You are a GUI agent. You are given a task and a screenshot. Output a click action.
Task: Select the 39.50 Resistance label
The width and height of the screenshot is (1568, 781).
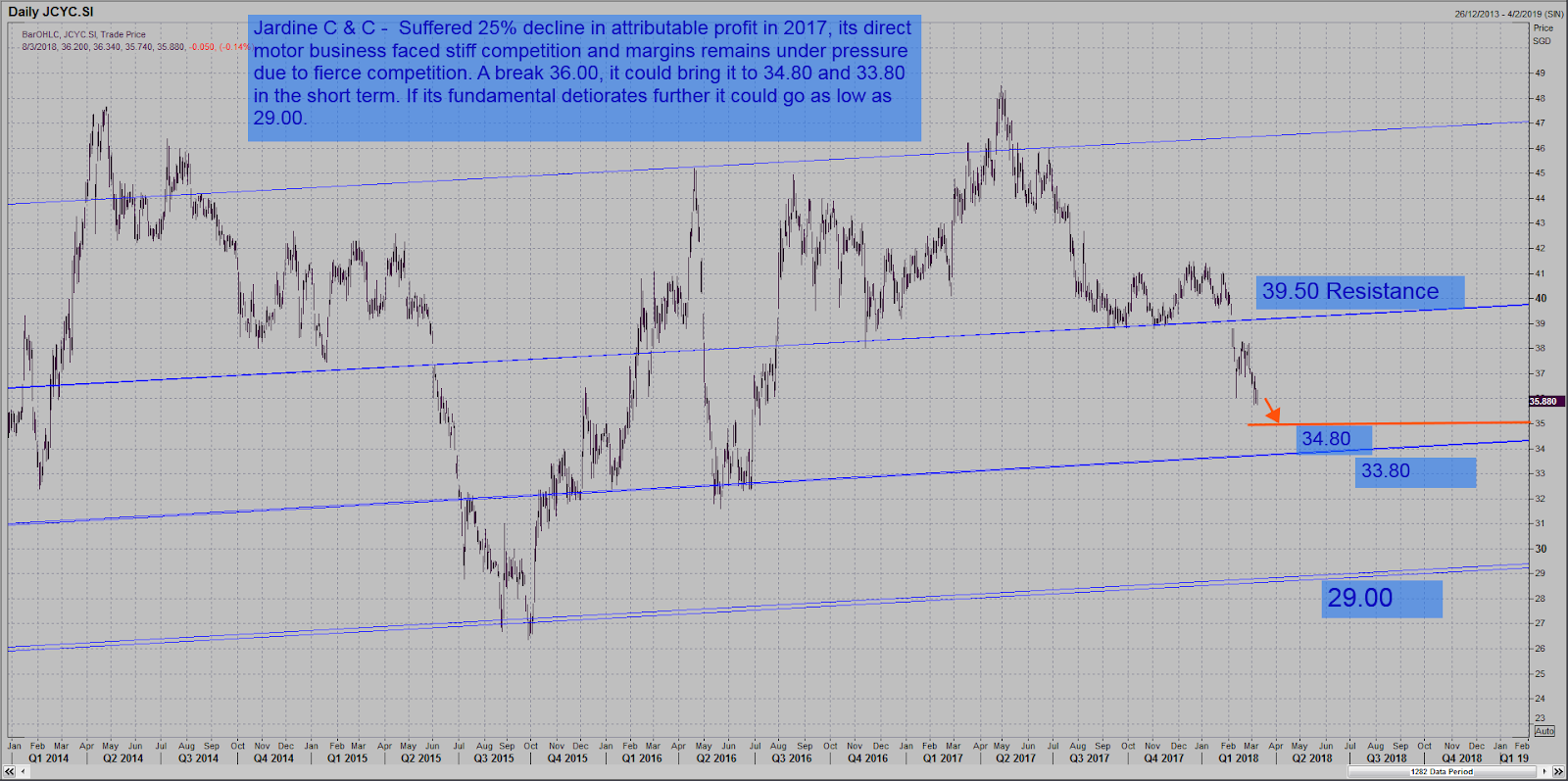[x=1360, y=292]
